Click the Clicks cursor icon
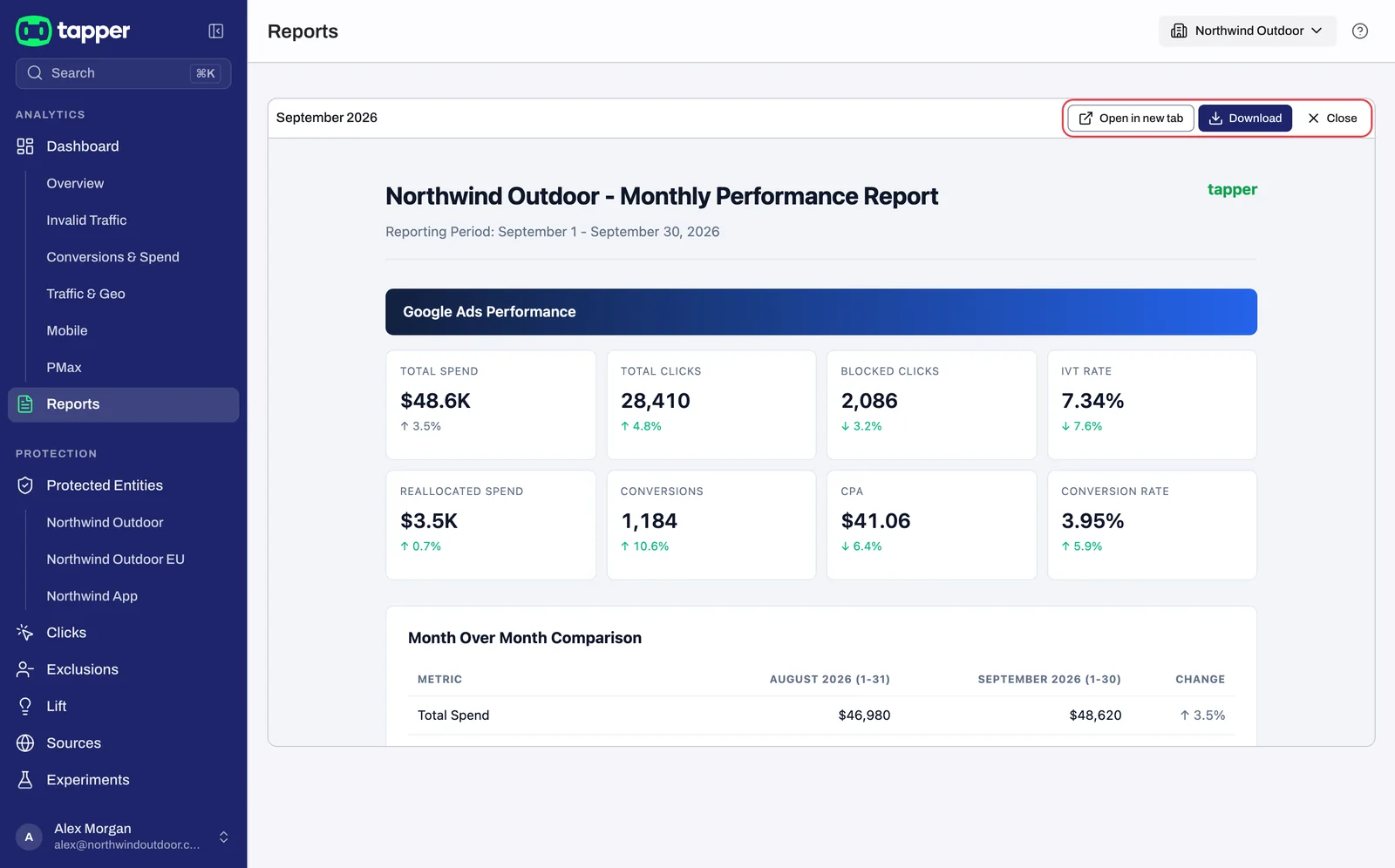Screen dimensions: 1395x868 coord(25,633)
